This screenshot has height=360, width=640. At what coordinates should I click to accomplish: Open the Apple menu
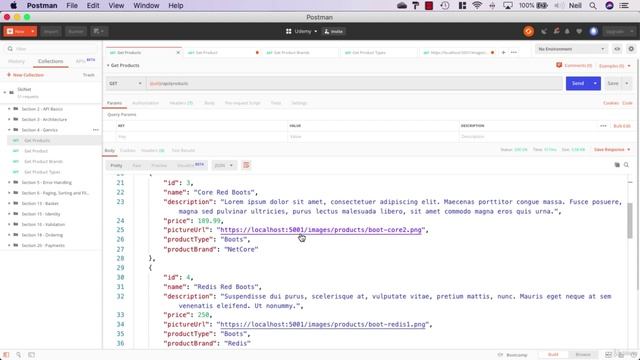tap(13, 6)
